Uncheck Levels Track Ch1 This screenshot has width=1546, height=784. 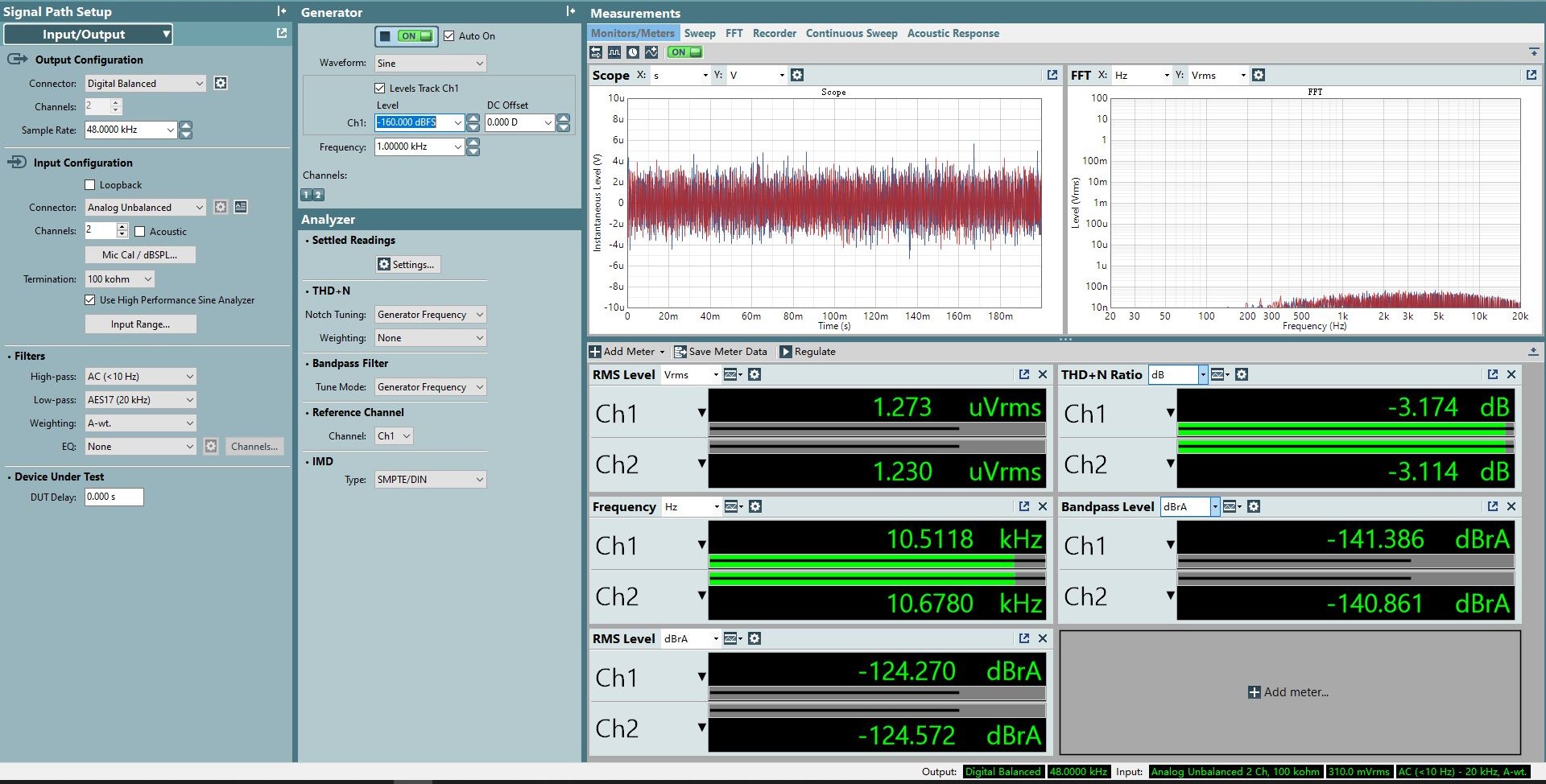[x=380, y=88]
